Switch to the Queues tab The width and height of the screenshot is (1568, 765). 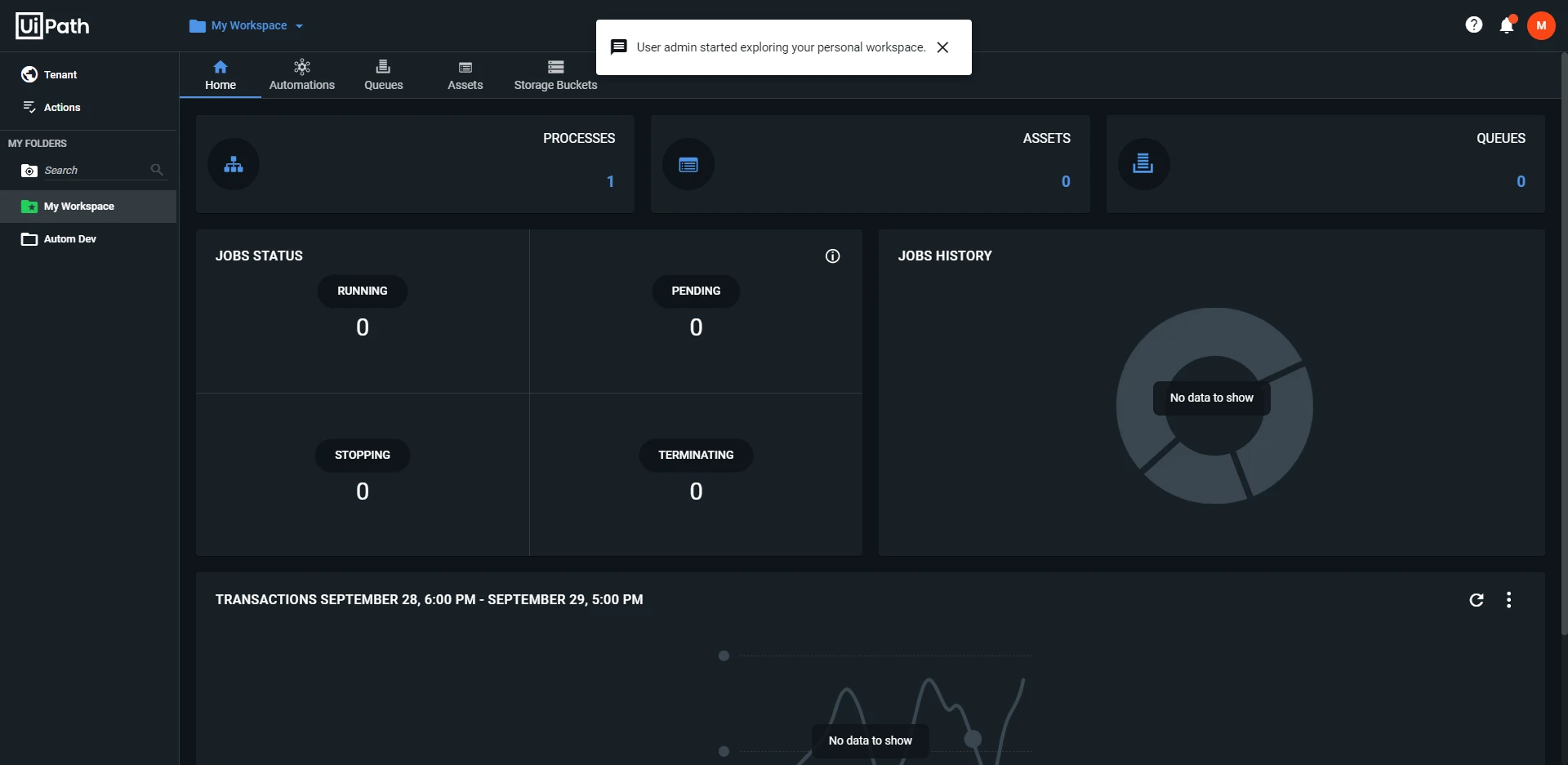384,75
